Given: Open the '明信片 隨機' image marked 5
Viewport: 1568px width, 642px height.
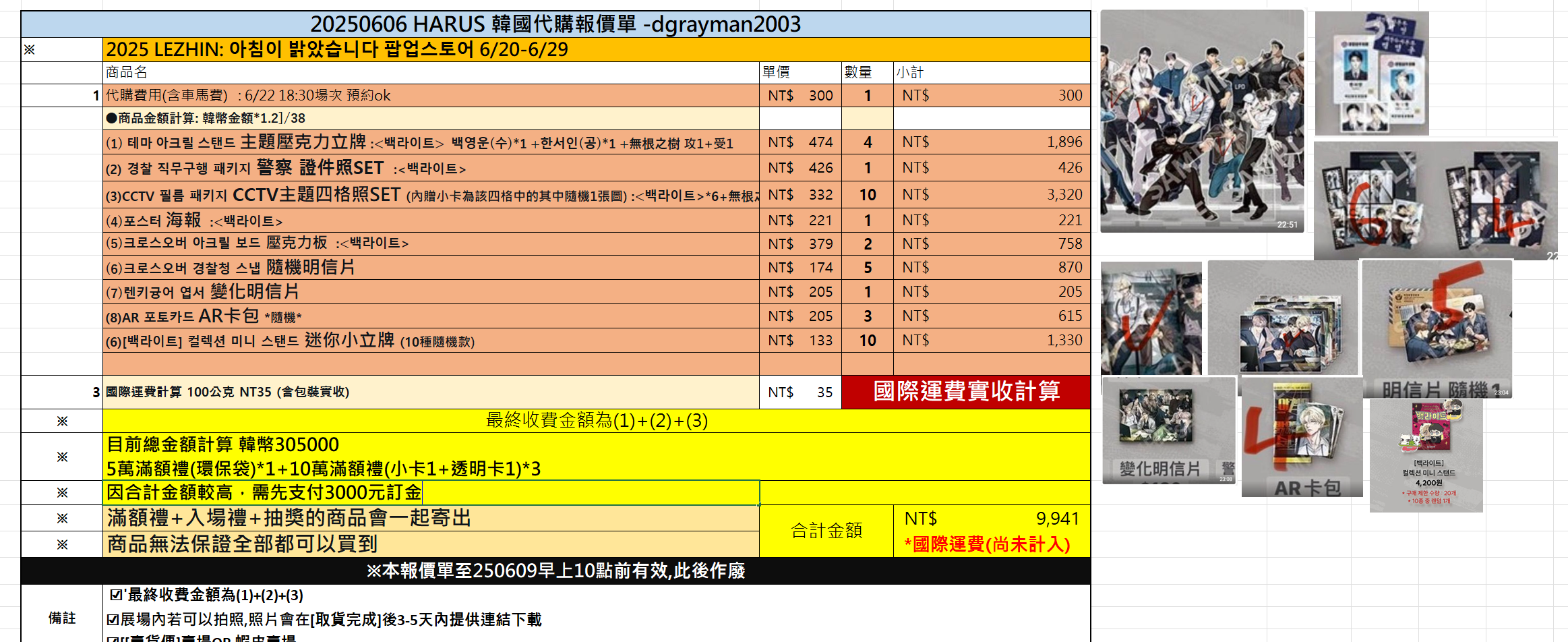Looking at the screenshot, I should click(x=1437, y=329).
